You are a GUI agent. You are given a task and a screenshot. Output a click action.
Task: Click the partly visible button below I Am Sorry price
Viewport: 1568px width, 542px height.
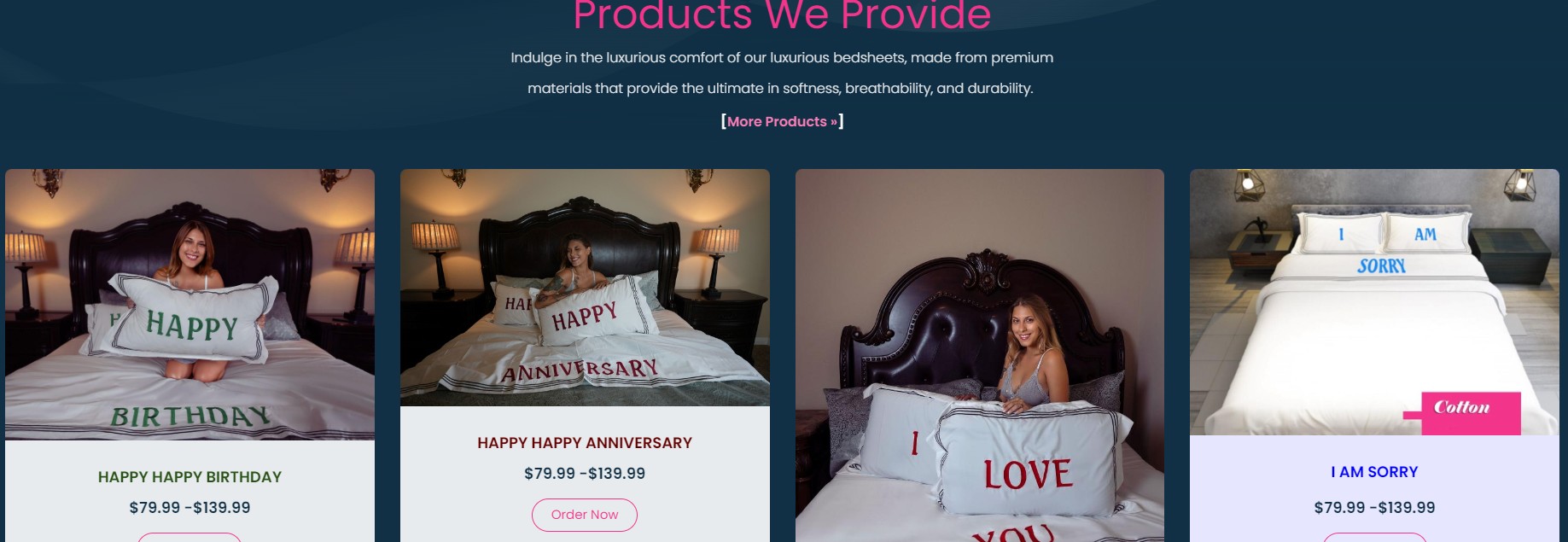(1374, 538)
